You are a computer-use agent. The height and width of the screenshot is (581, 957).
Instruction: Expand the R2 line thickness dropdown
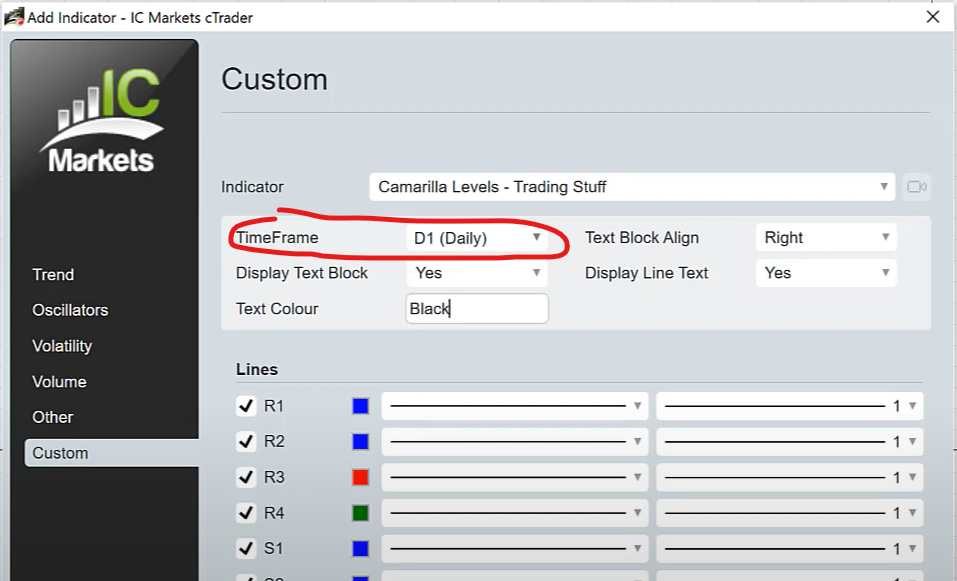pos(790,441)
